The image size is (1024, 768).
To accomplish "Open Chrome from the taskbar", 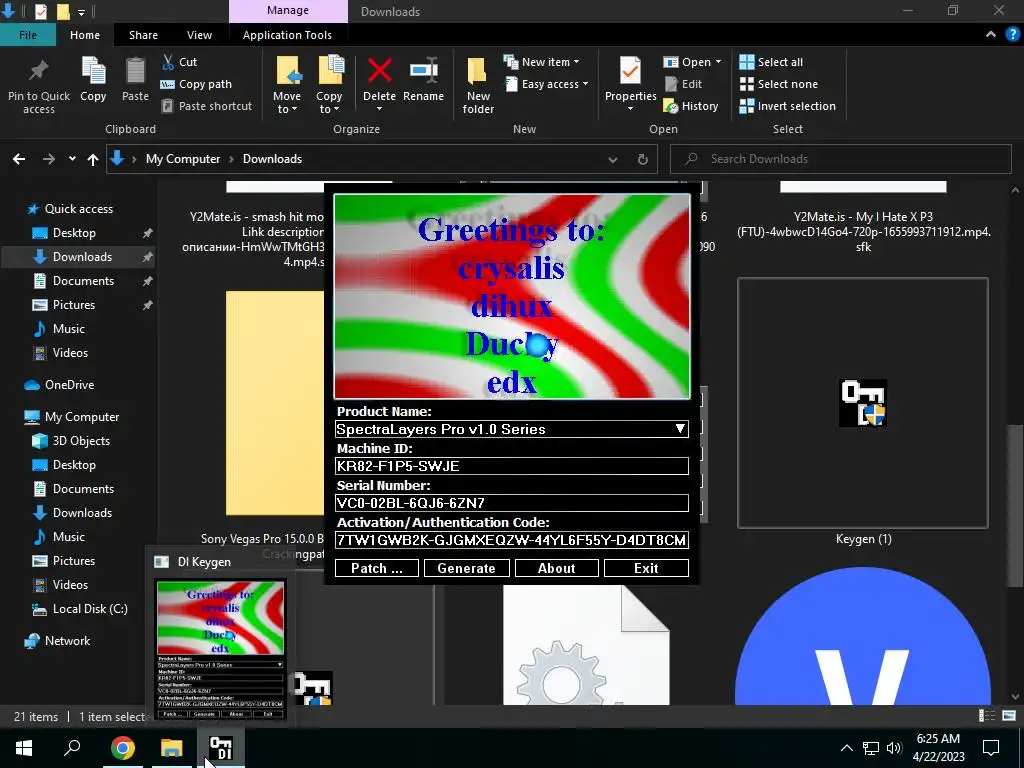I will [x=122, y=748].
